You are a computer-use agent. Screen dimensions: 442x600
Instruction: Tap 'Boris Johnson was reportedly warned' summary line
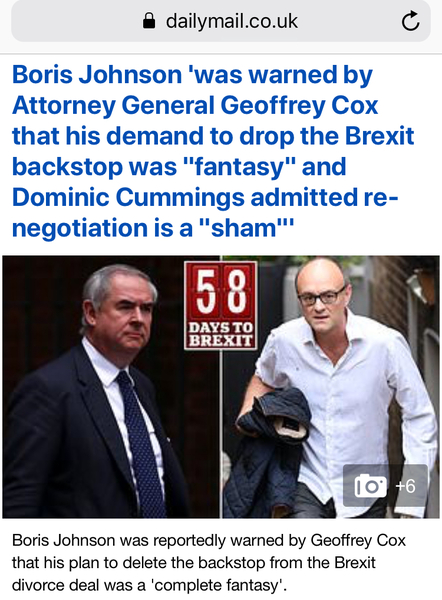(209, 541)
